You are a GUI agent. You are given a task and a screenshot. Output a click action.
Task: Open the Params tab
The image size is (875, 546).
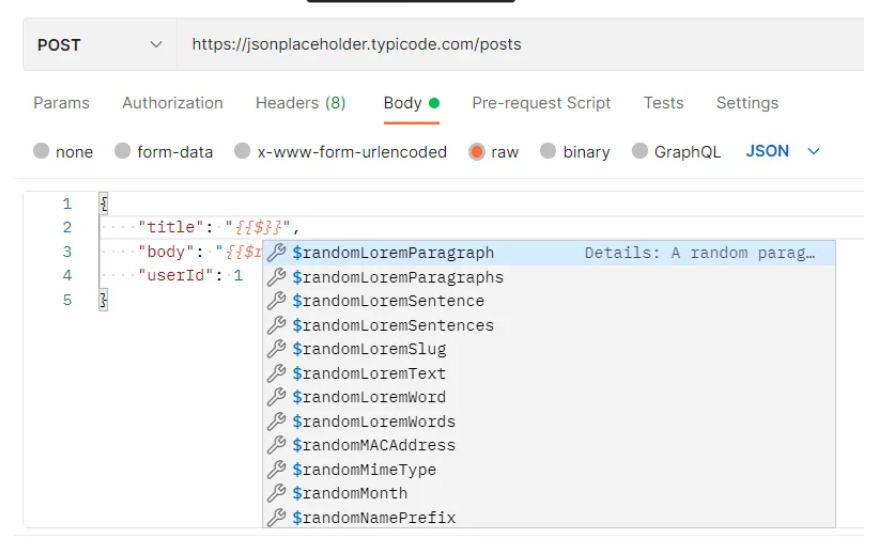click(61, 103)
